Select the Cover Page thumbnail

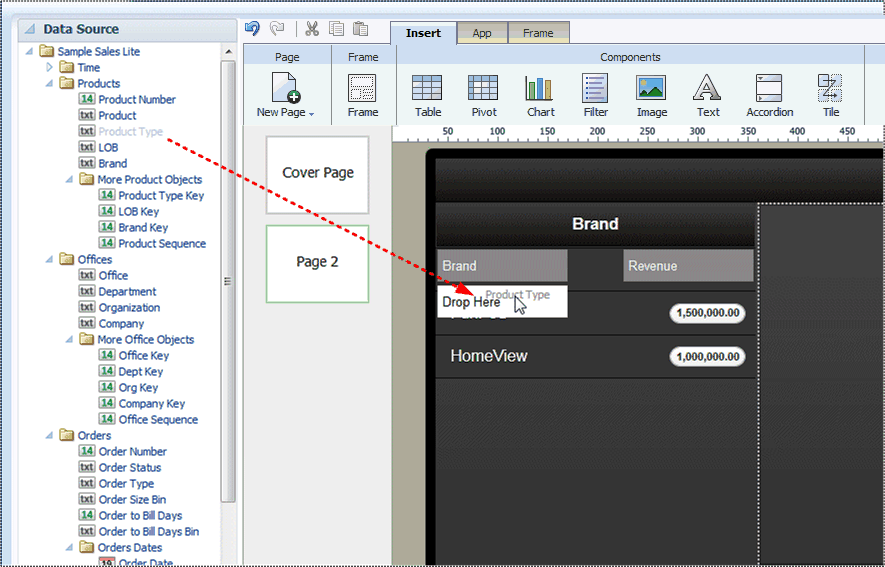317,175
